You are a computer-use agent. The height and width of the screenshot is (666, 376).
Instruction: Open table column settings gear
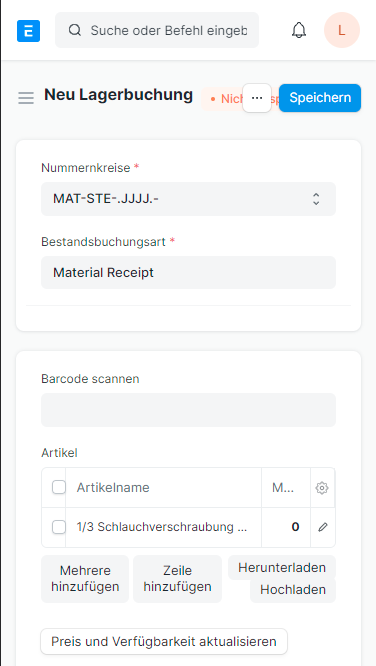[322, 488]
